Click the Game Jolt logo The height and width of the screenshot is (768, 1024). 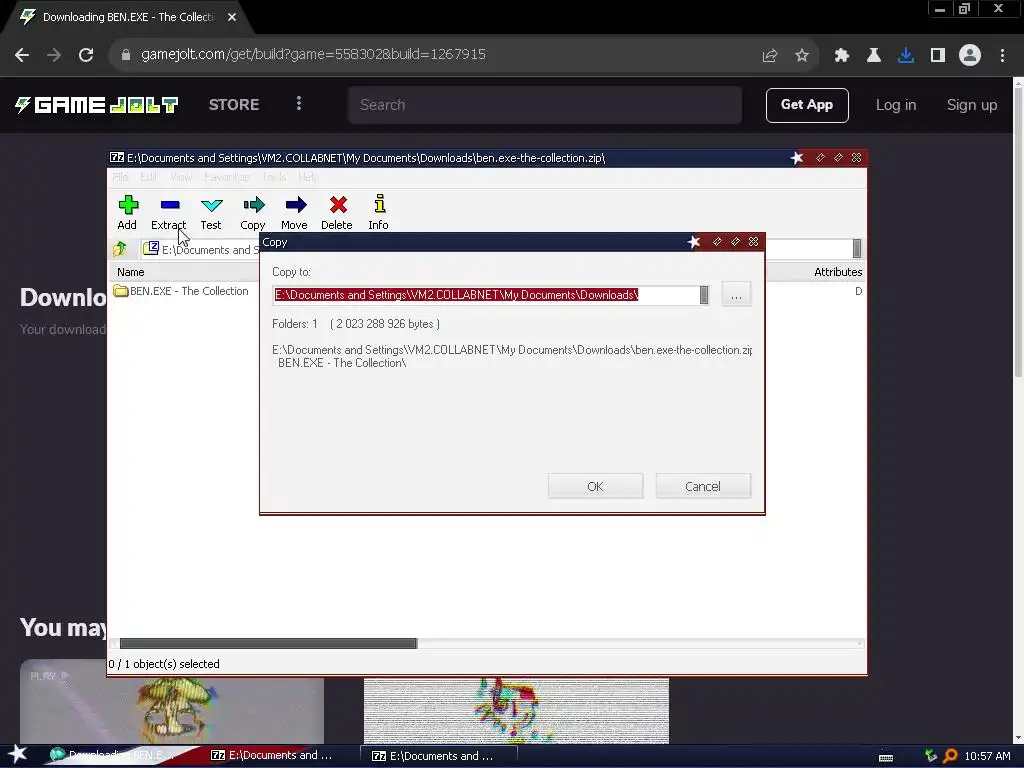tap(97, 105)
